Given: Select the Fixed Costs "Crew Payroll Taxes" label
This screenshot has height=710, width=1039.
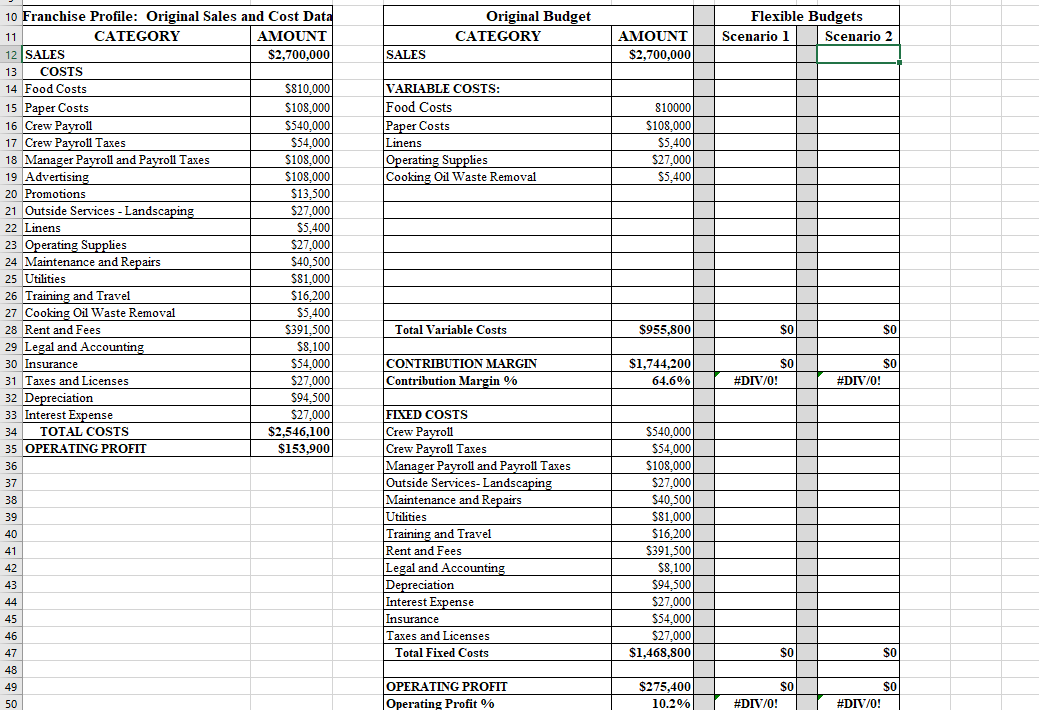Looking at the screenshot, I should 436,449.
